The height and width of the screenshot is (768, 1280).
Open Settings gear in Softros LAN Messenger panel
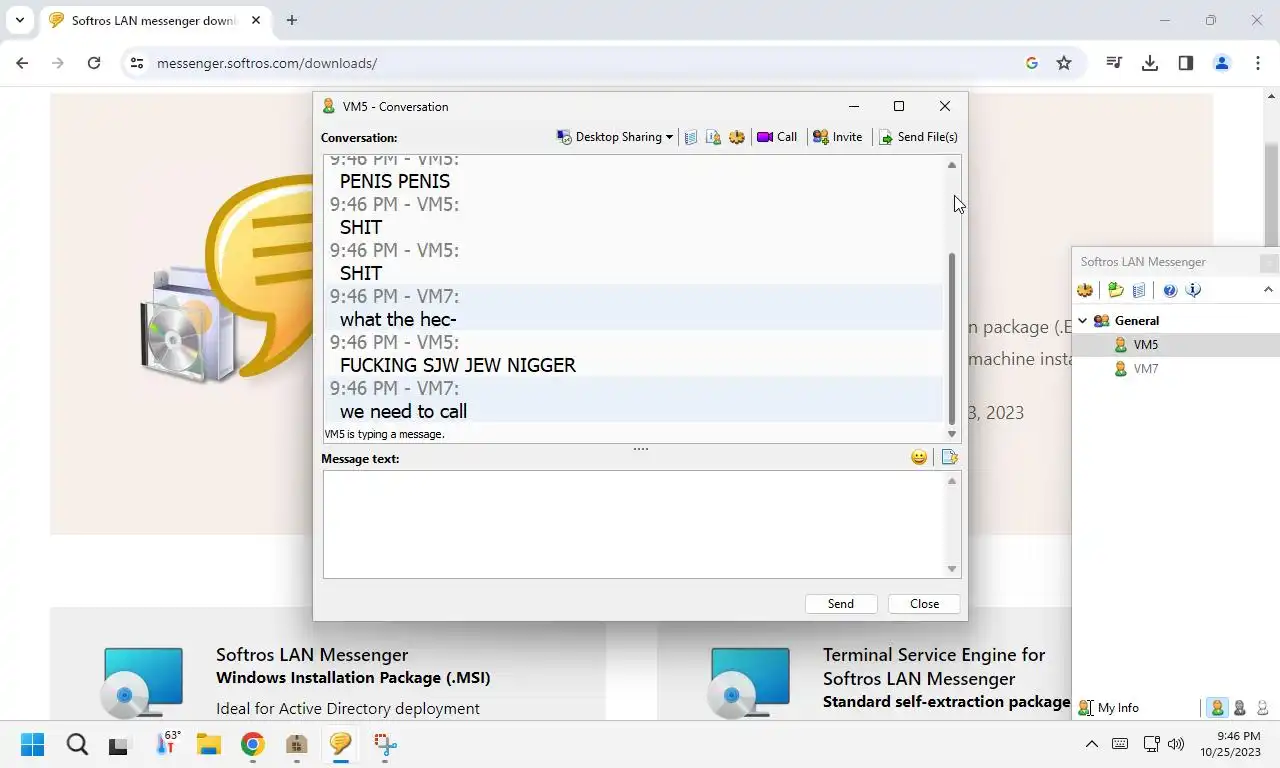[1085, 290]
